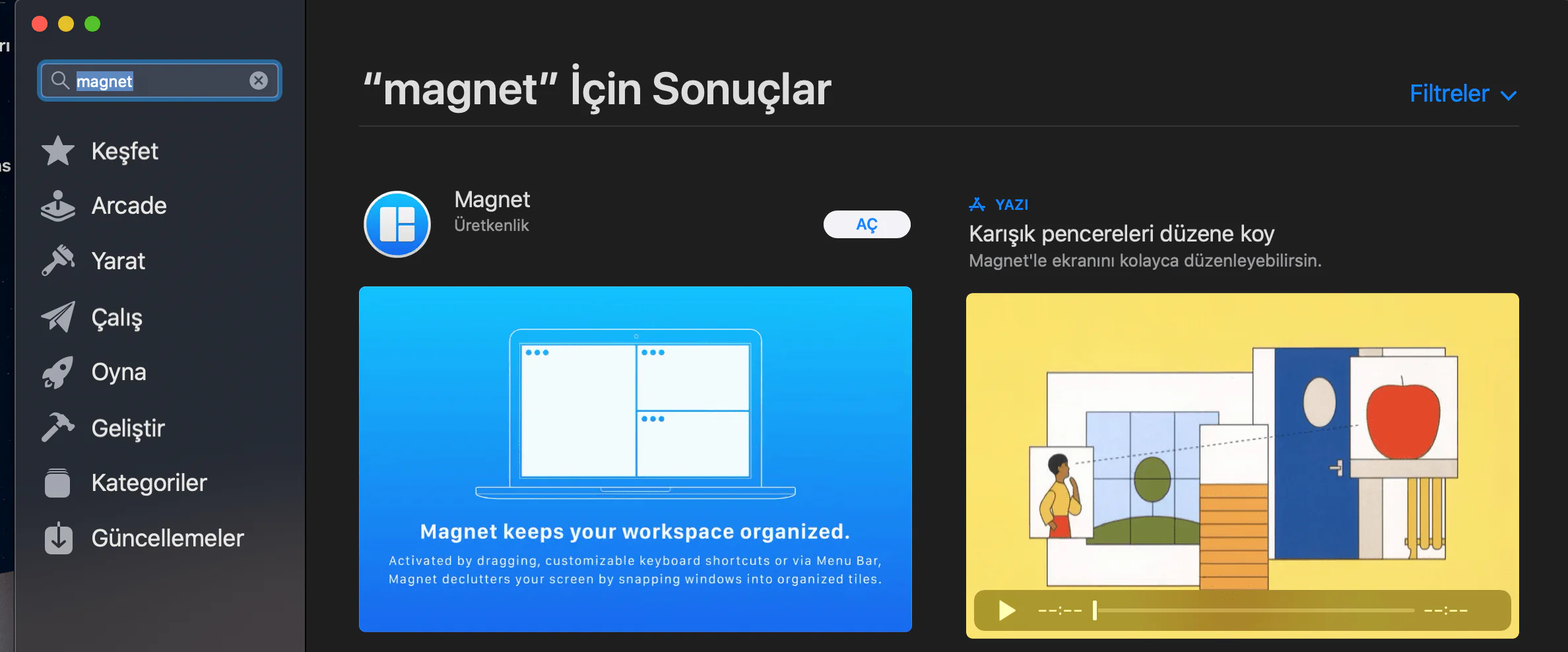The width and height of the screenshot is (1568, 652).
Task: Click the search magnifying glass icon
Action: pyautogui.click(x=60, y=81)
